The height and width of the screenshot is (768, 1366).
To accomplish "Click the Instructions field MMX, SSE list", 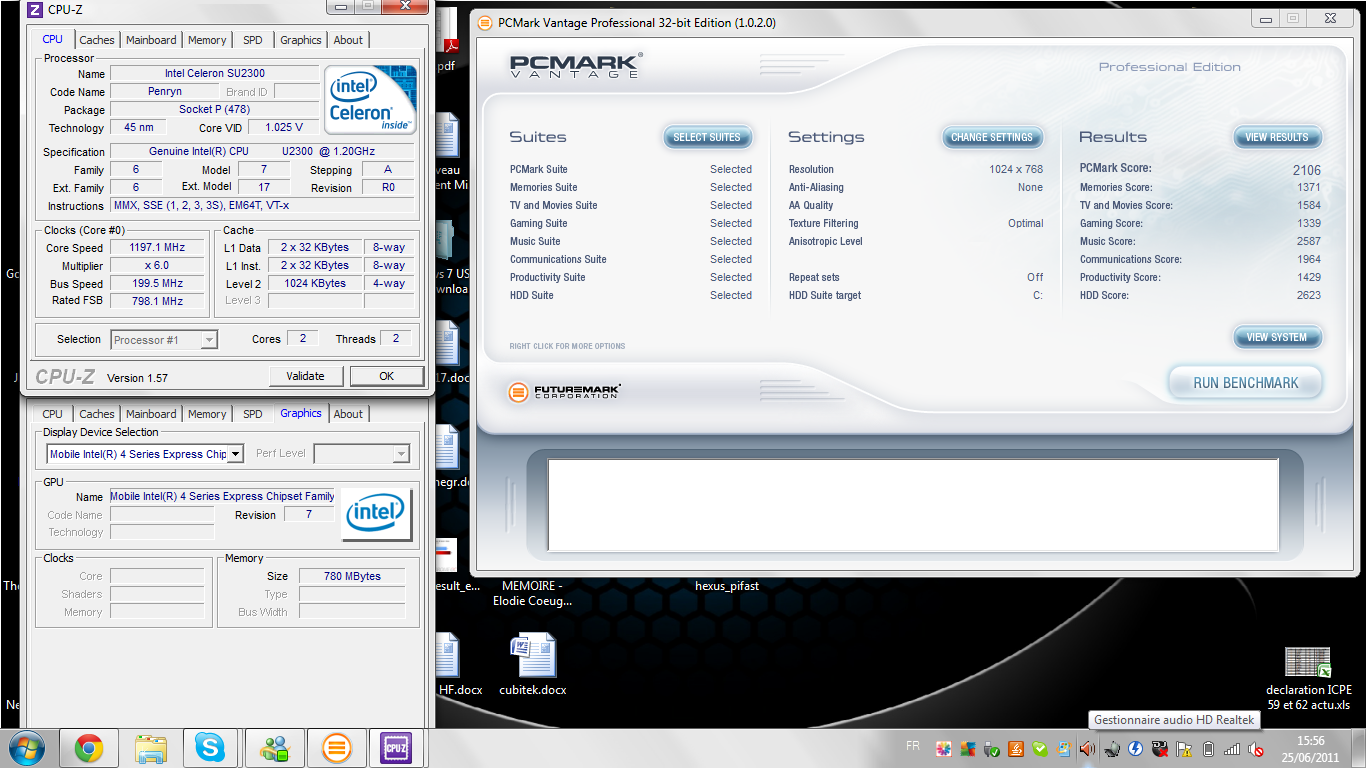I will click(x=262, y=206).
